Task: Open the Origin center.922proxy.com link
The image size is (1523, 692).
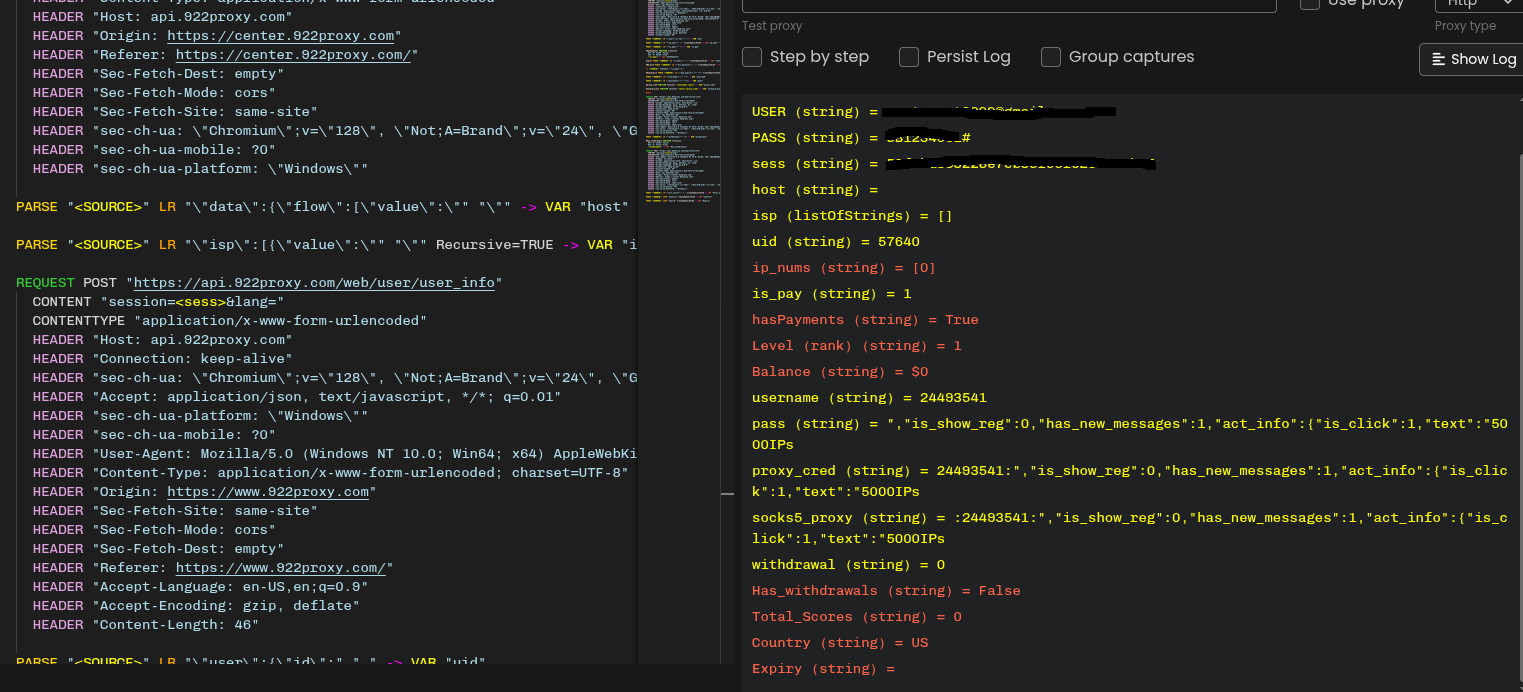Action: [280, 36]
